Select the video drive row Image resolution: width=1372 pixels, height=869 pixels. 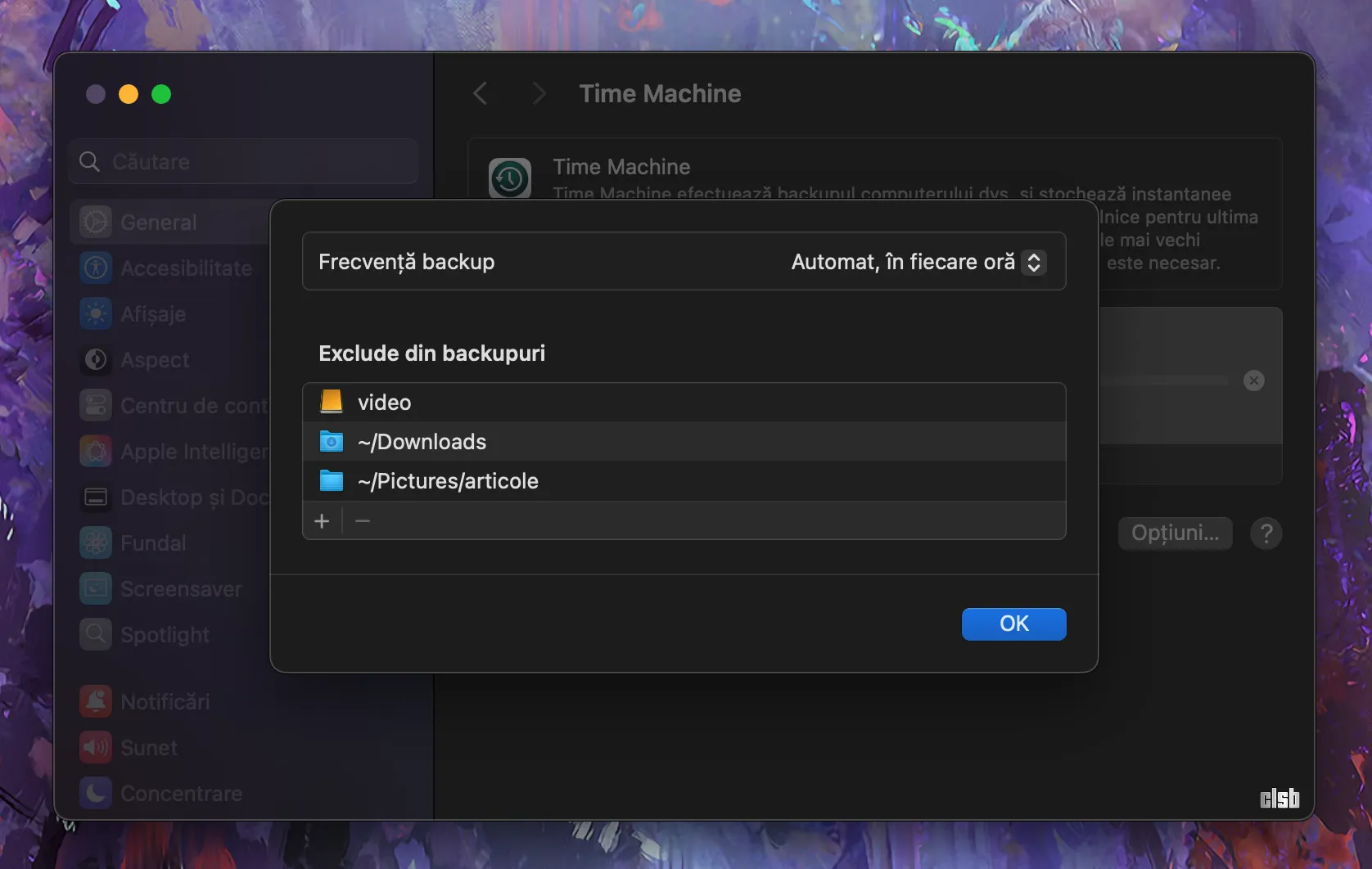point(684,403)
